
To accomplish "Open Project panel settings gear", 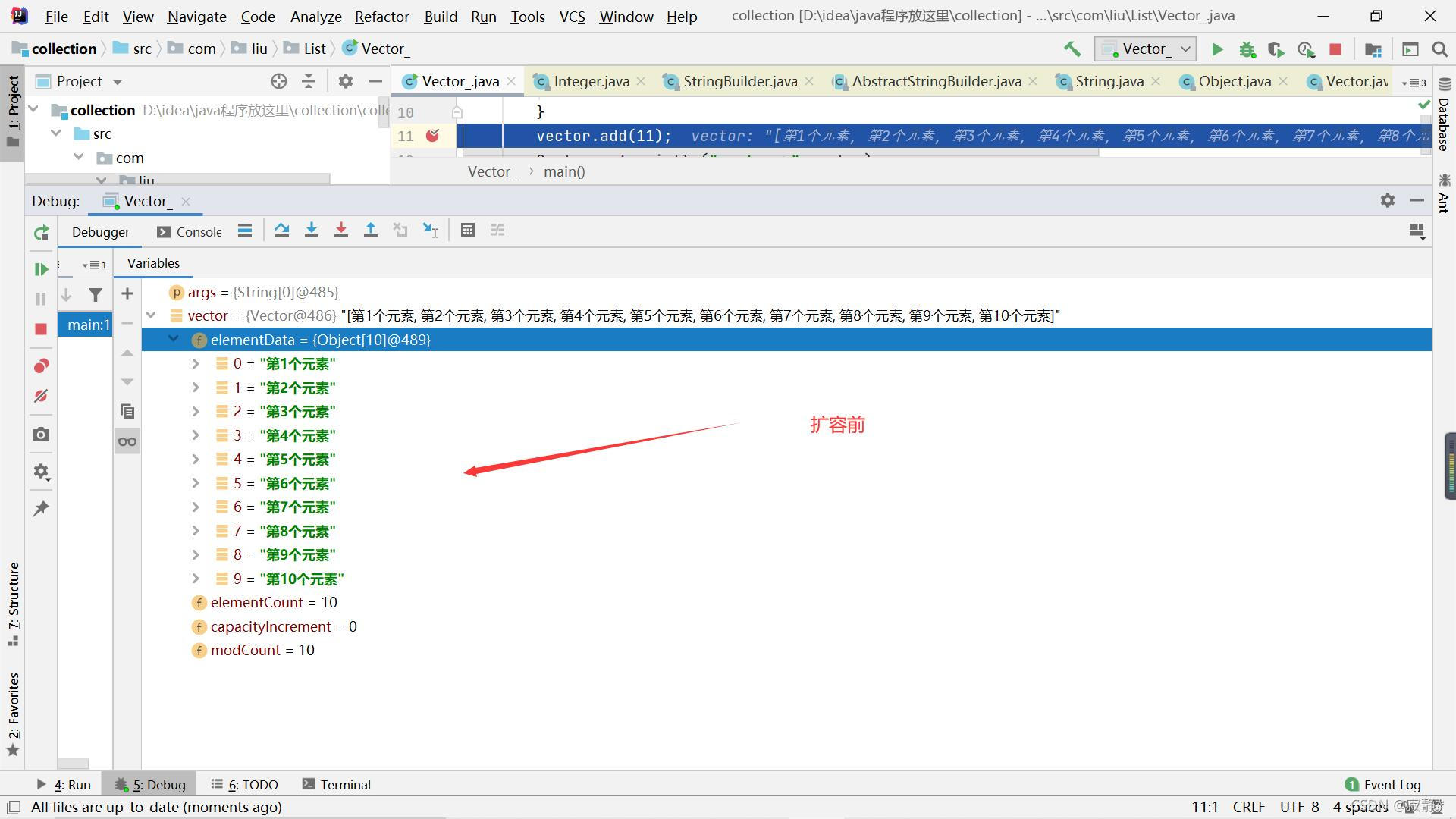I will (346, 81).
